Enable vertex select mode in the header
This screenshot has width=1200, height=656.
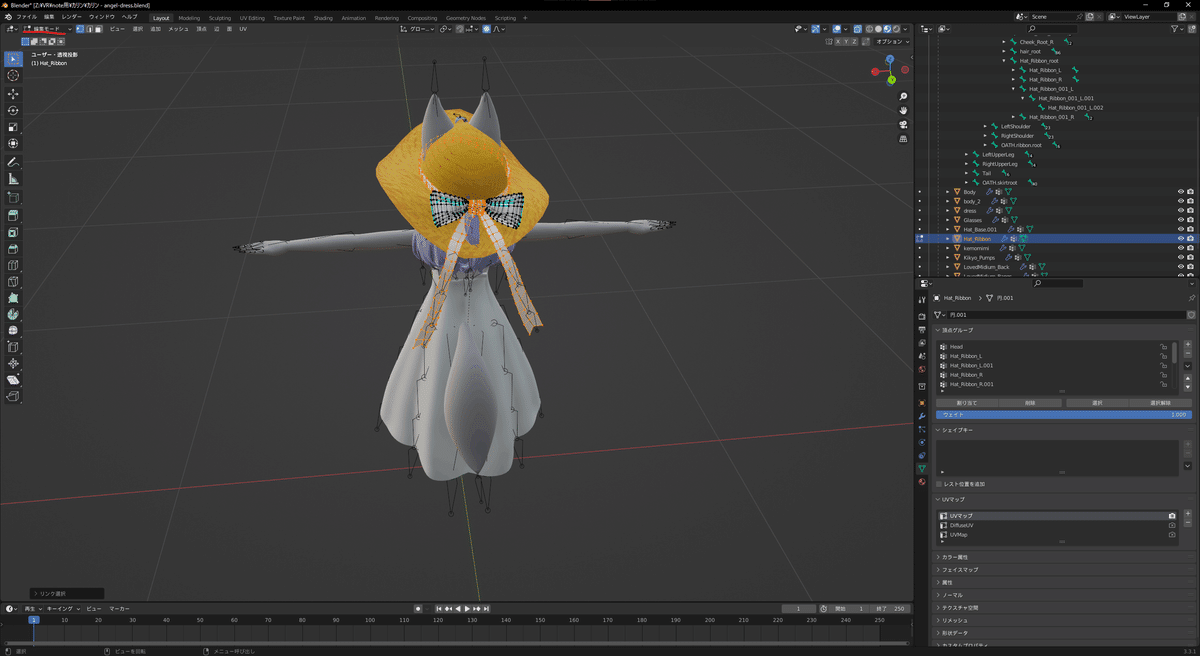(x=80, y=29)
